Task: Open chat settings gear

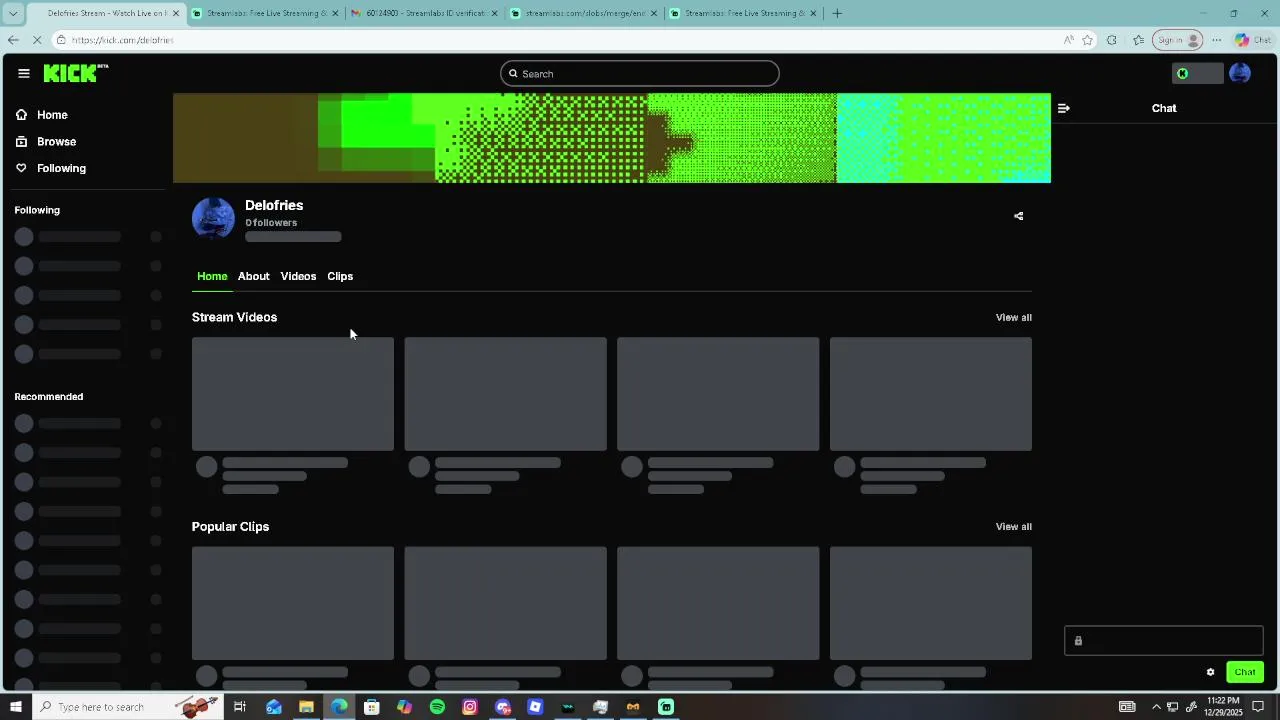Action: coord(1210,672)
